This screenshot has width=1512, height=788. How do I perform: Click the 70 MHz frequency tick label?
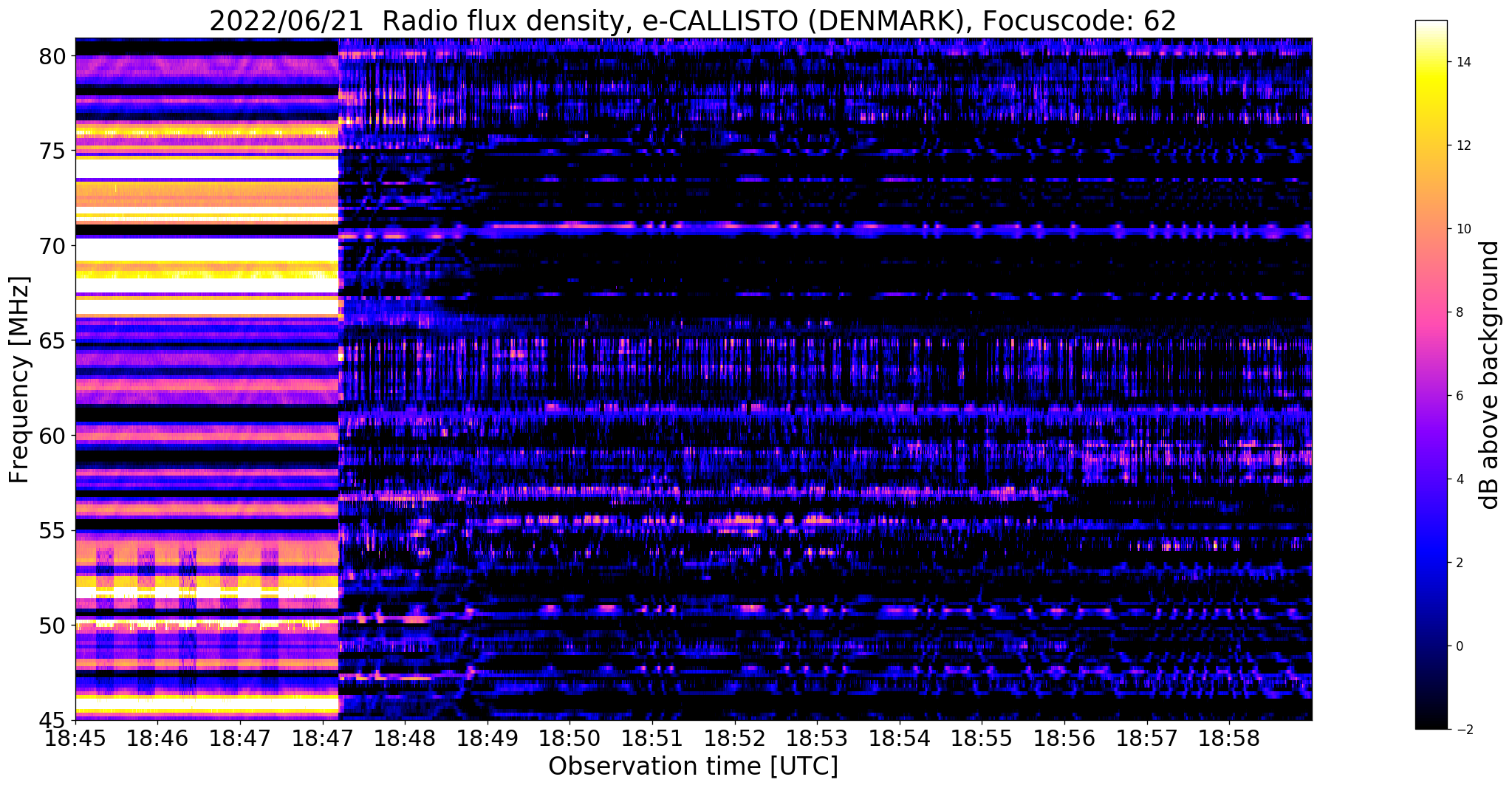tap(53, 246)
